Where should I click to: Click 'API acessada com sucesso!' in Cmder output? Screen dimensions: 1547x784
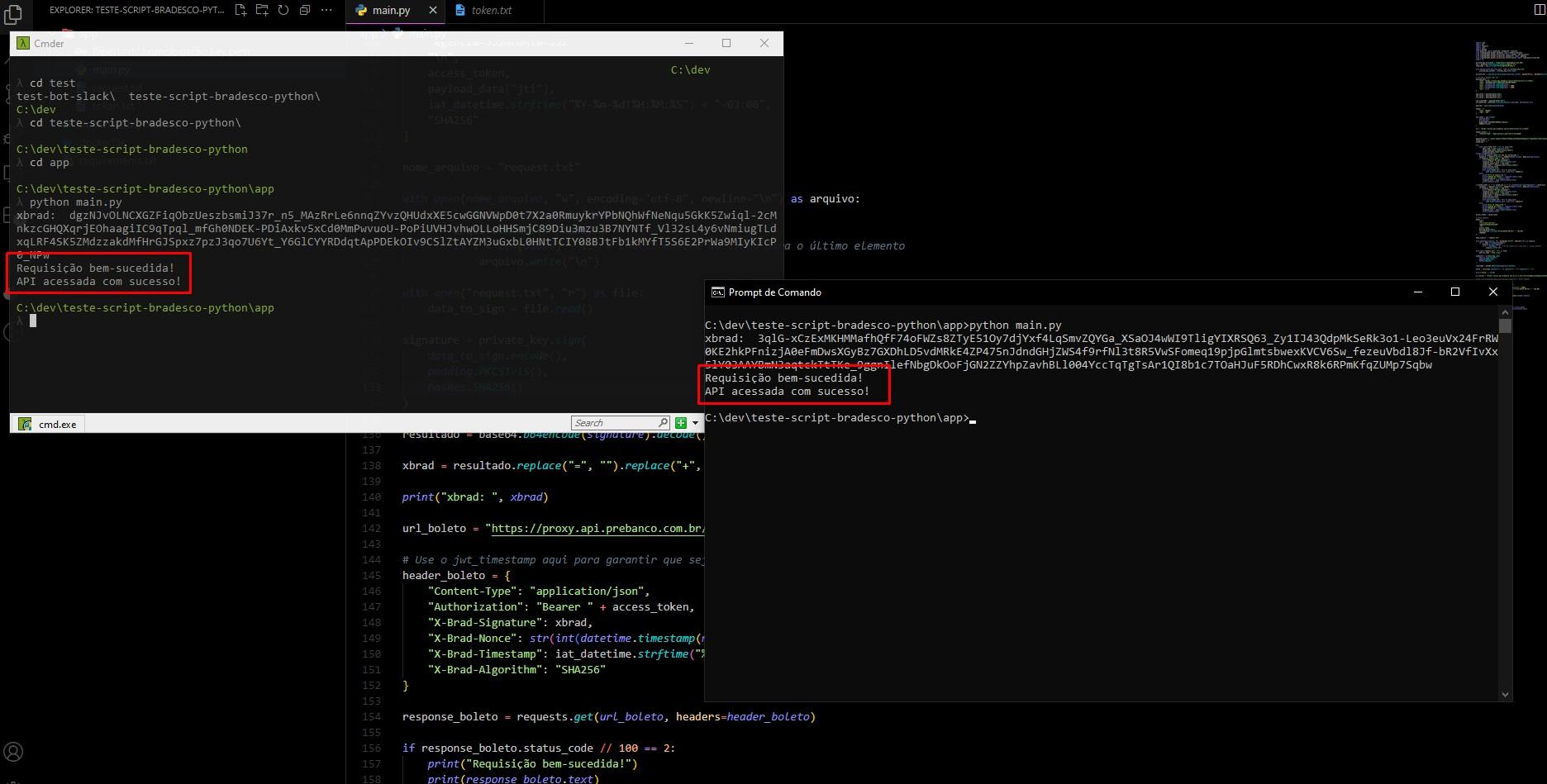99,281
